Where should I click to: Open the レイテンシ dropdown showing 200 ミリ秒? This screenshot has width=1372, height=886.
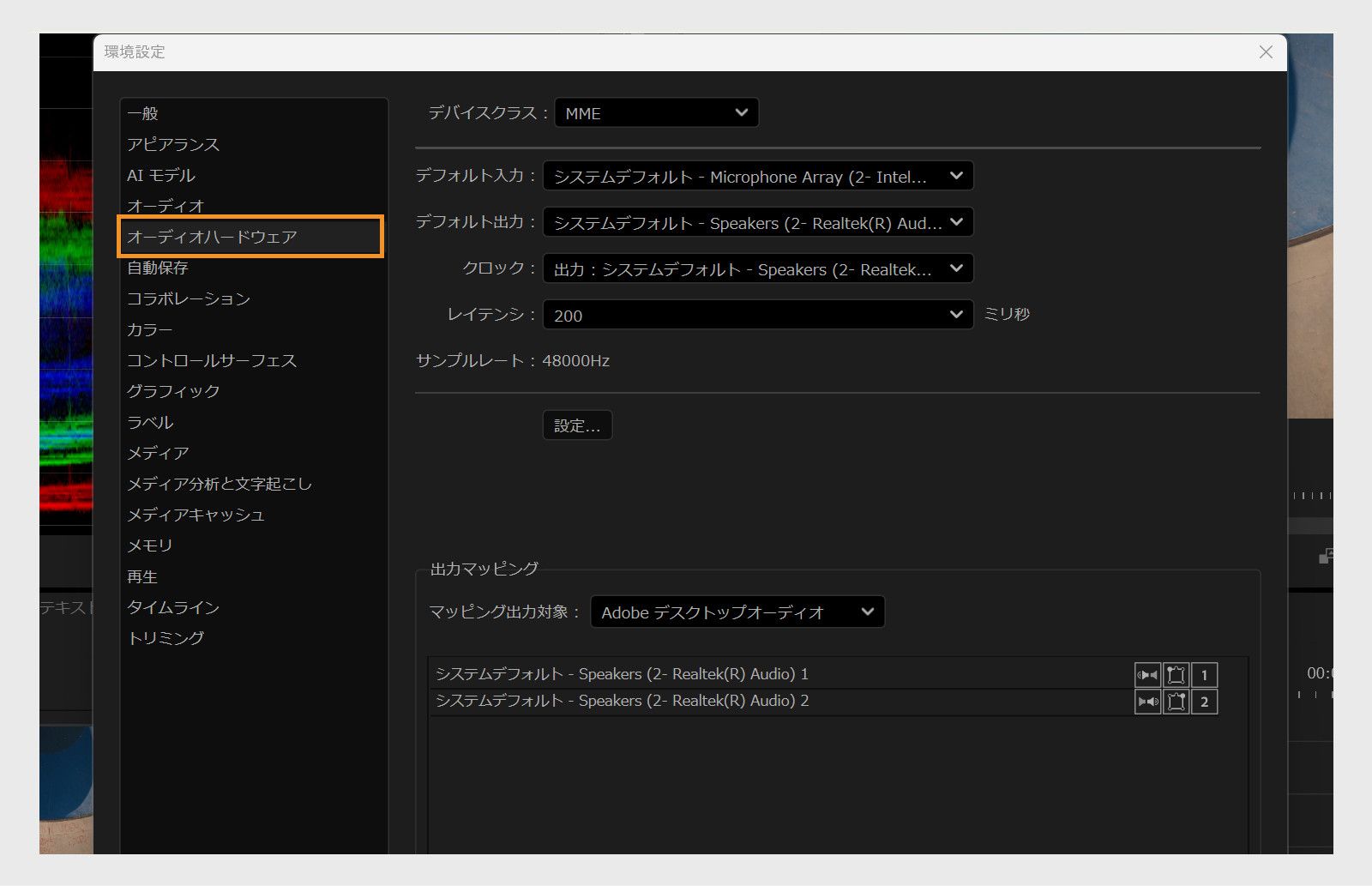[758, 315]
